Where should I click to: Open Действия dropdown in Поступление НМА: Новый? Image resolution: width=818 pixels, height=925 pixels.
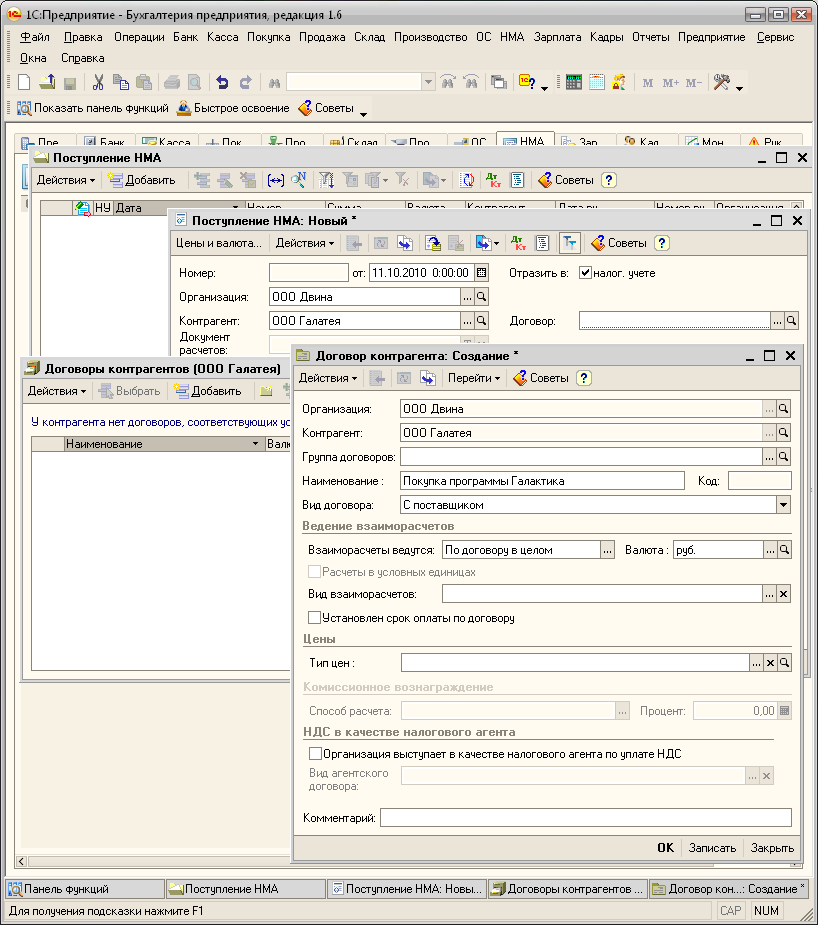(305, 243)
